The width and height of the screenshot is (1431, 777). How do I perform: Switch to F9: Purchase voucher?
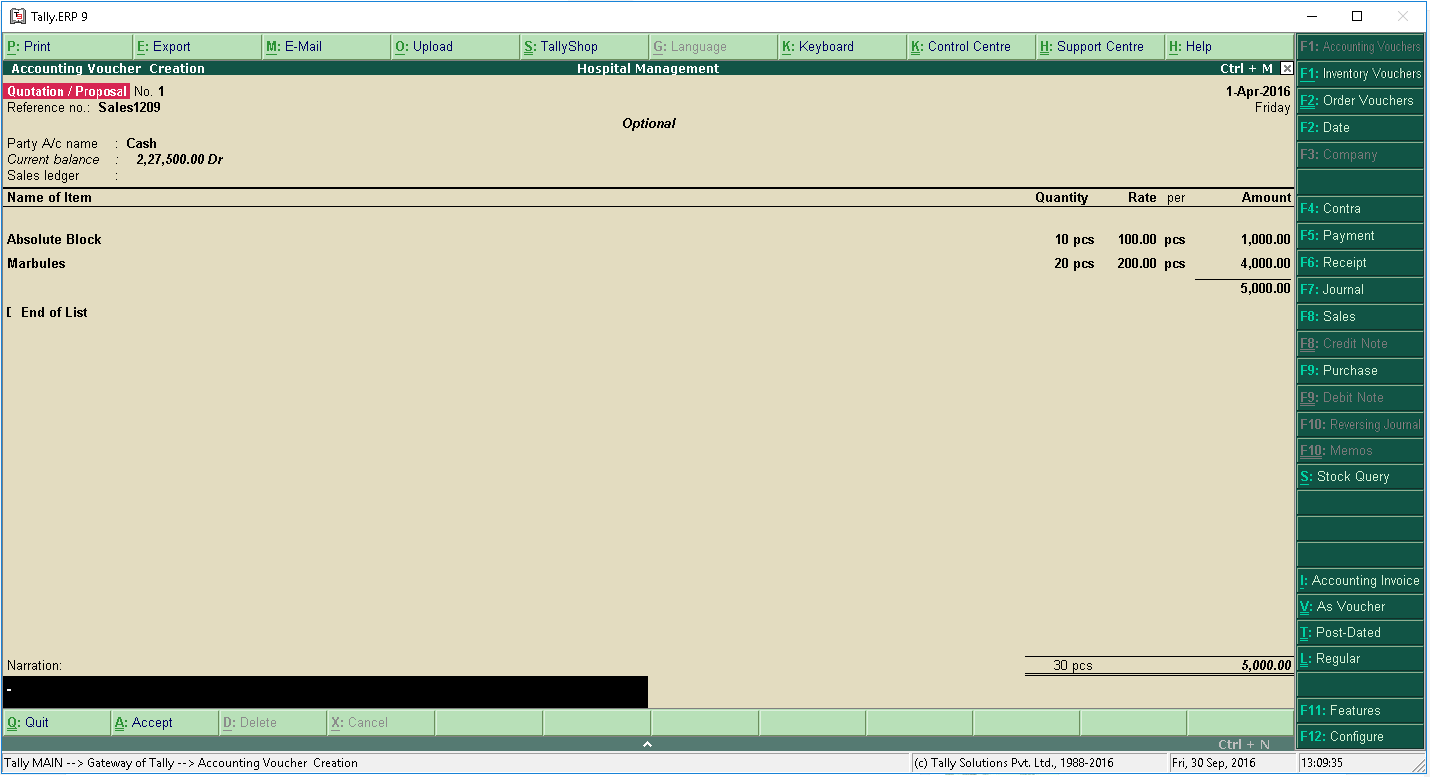point(1360,371)
